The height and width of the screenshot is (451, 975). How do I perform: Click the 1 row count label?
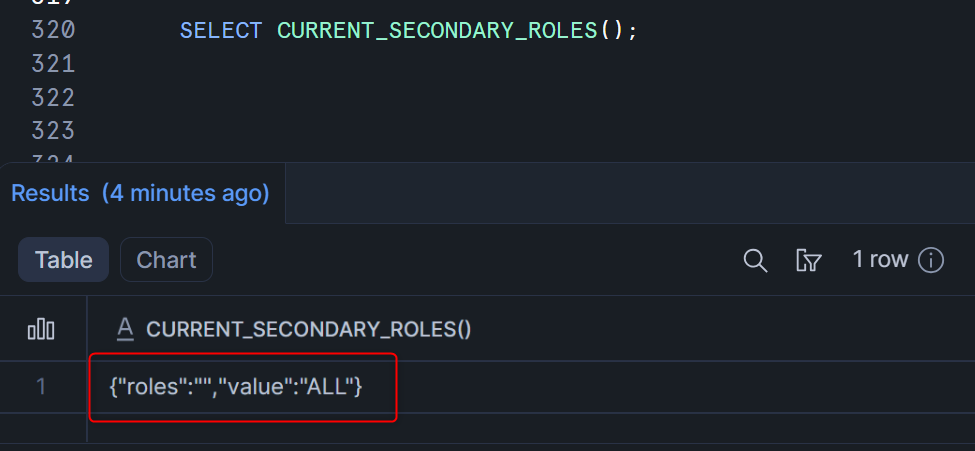click(x=879, y=260)
